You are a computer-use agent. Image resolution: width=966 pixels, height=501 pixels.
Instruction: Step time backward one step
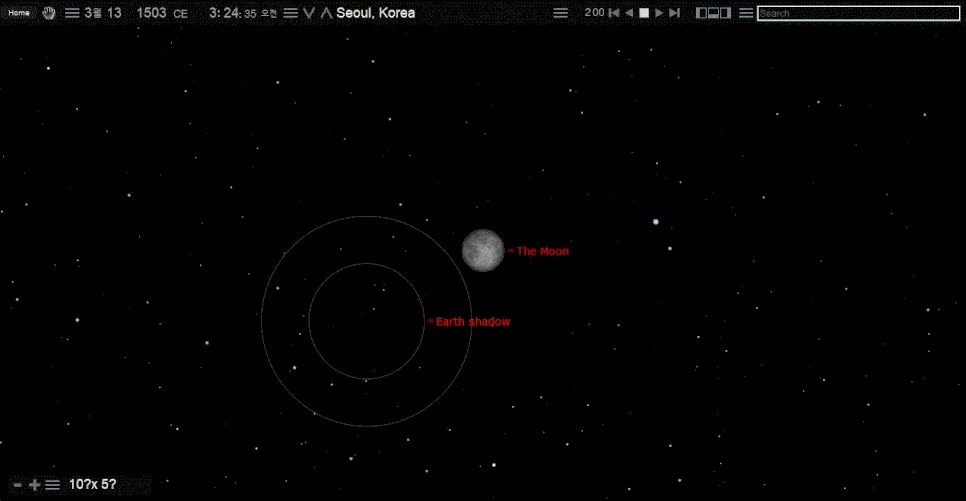(x=614, y=13)
